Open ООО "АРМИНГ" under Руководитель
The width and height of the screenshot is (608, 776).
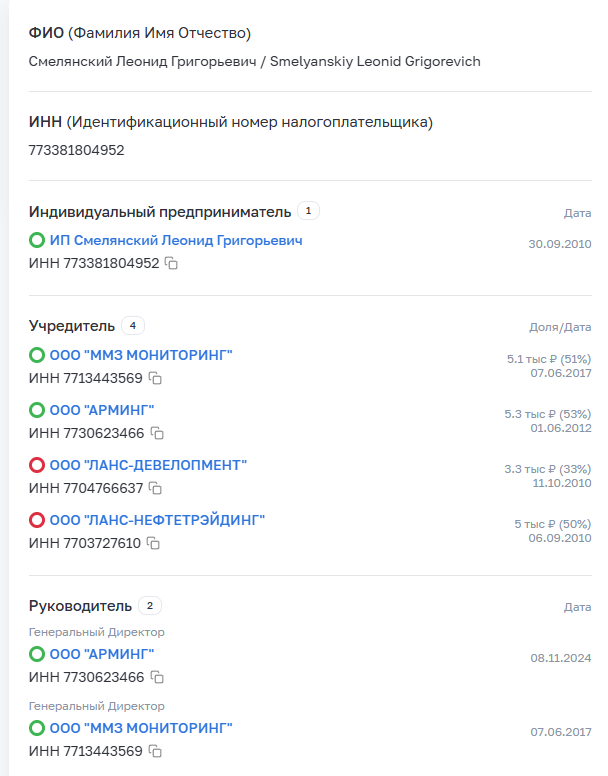point(102,654)
